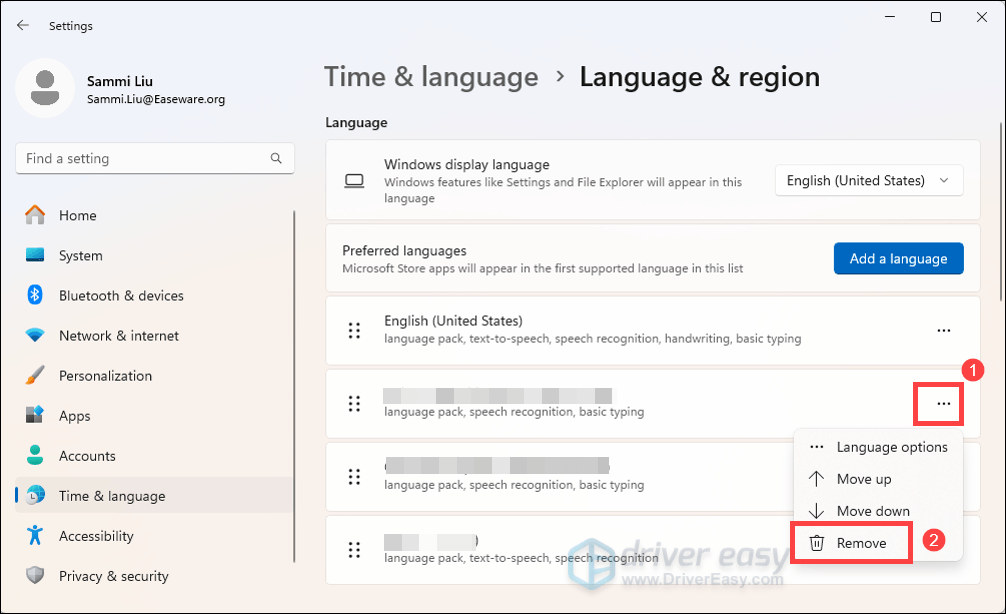Click the Network & internet wifi icon
This screenshot has width=1006, height=614.
[36, 335]
